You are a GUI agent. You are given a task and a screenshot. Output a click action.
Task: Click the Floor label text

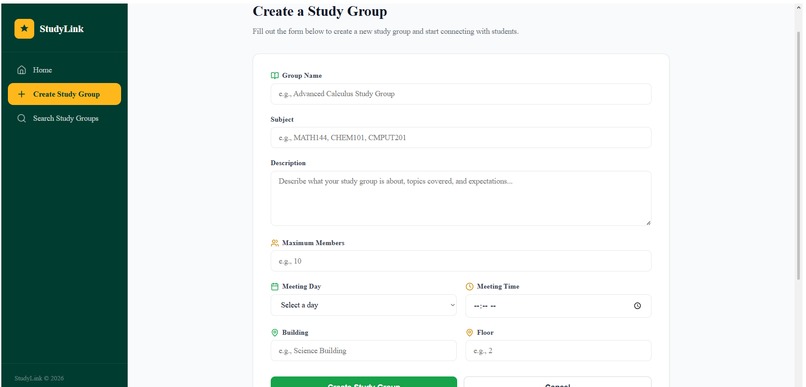point(485,333)
